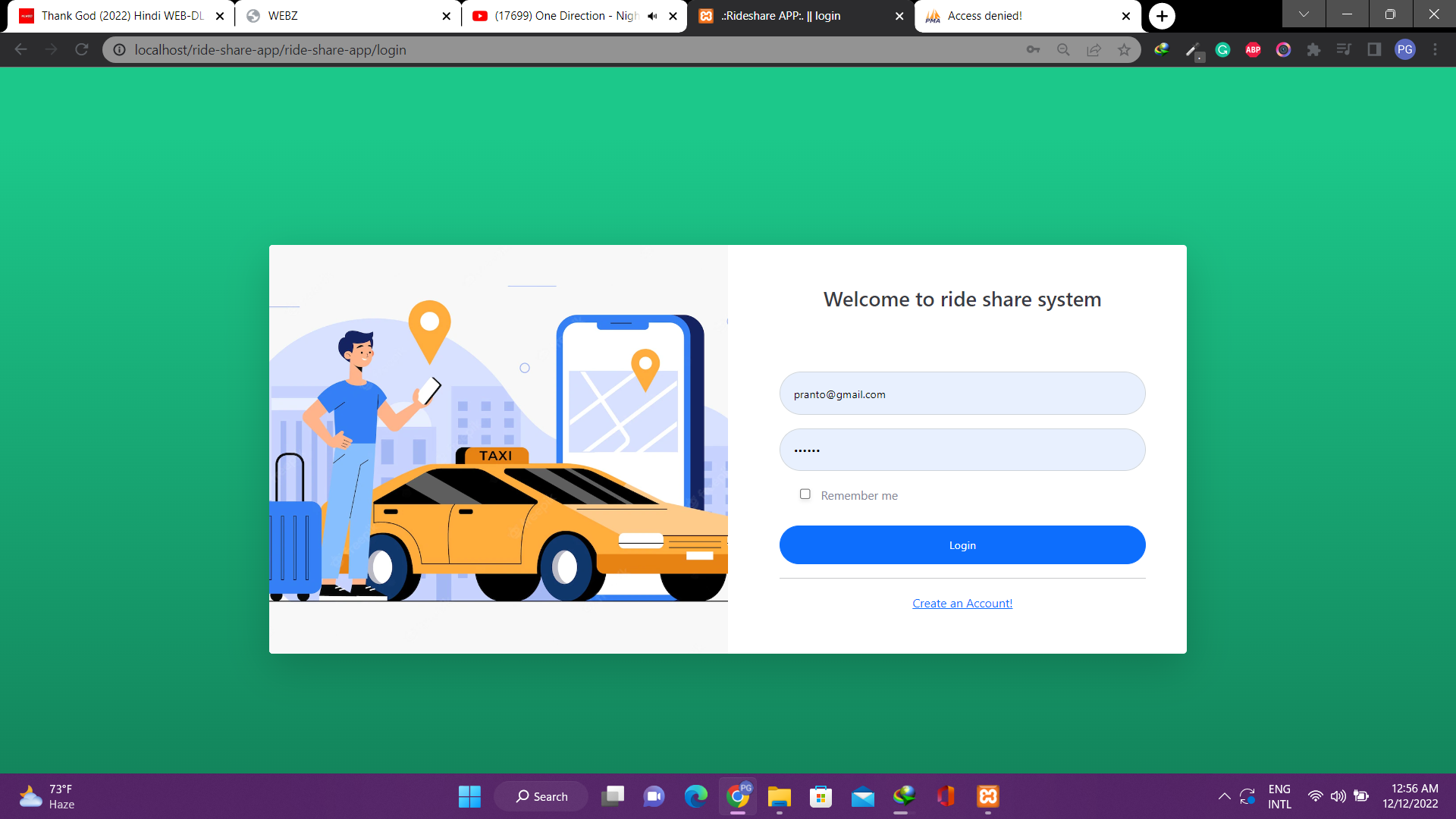Click the password input field
The width and height of the screenshot is (1456, 819).
962,449
